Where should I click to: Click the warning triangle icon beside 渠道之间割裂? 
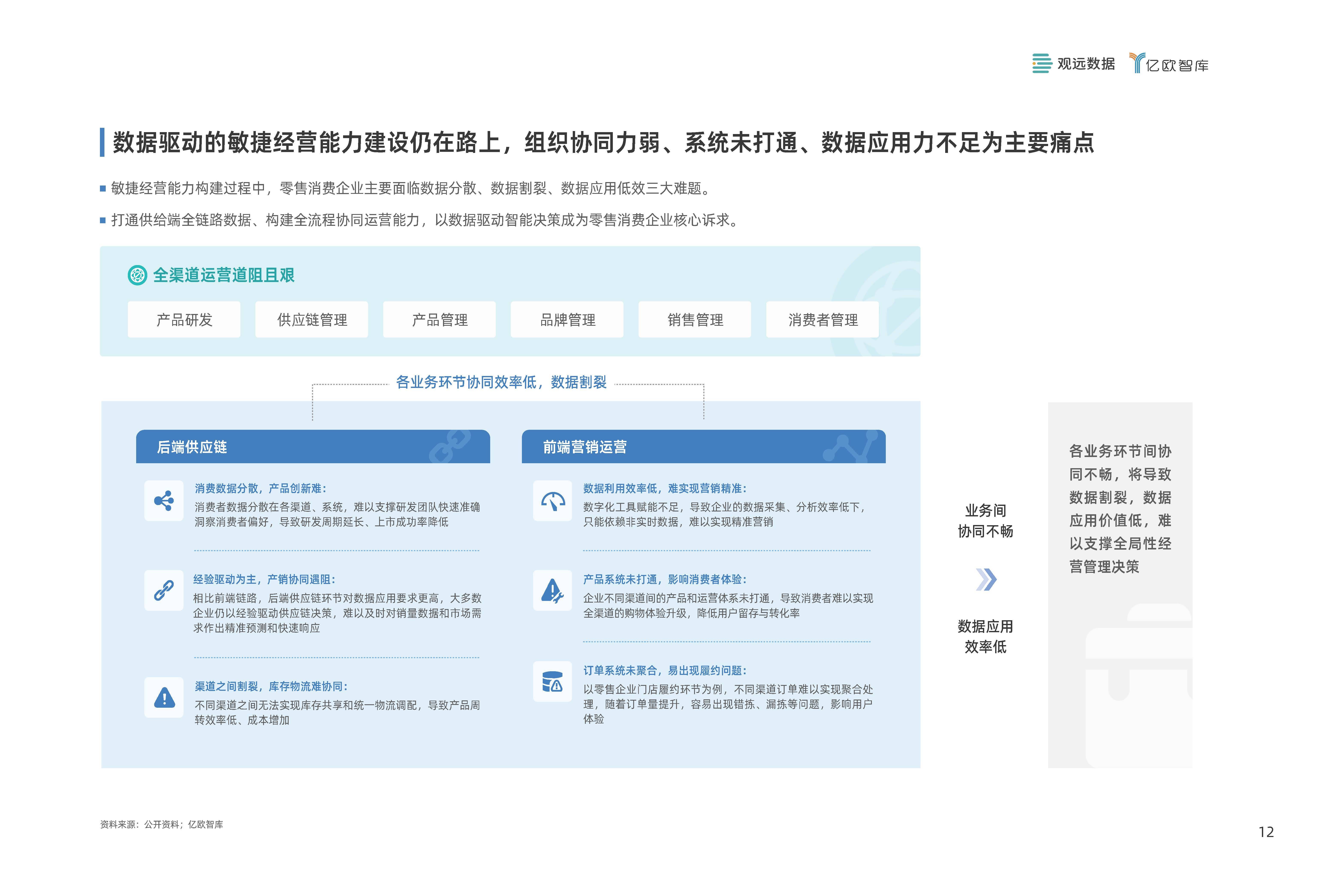coord(164,698)
